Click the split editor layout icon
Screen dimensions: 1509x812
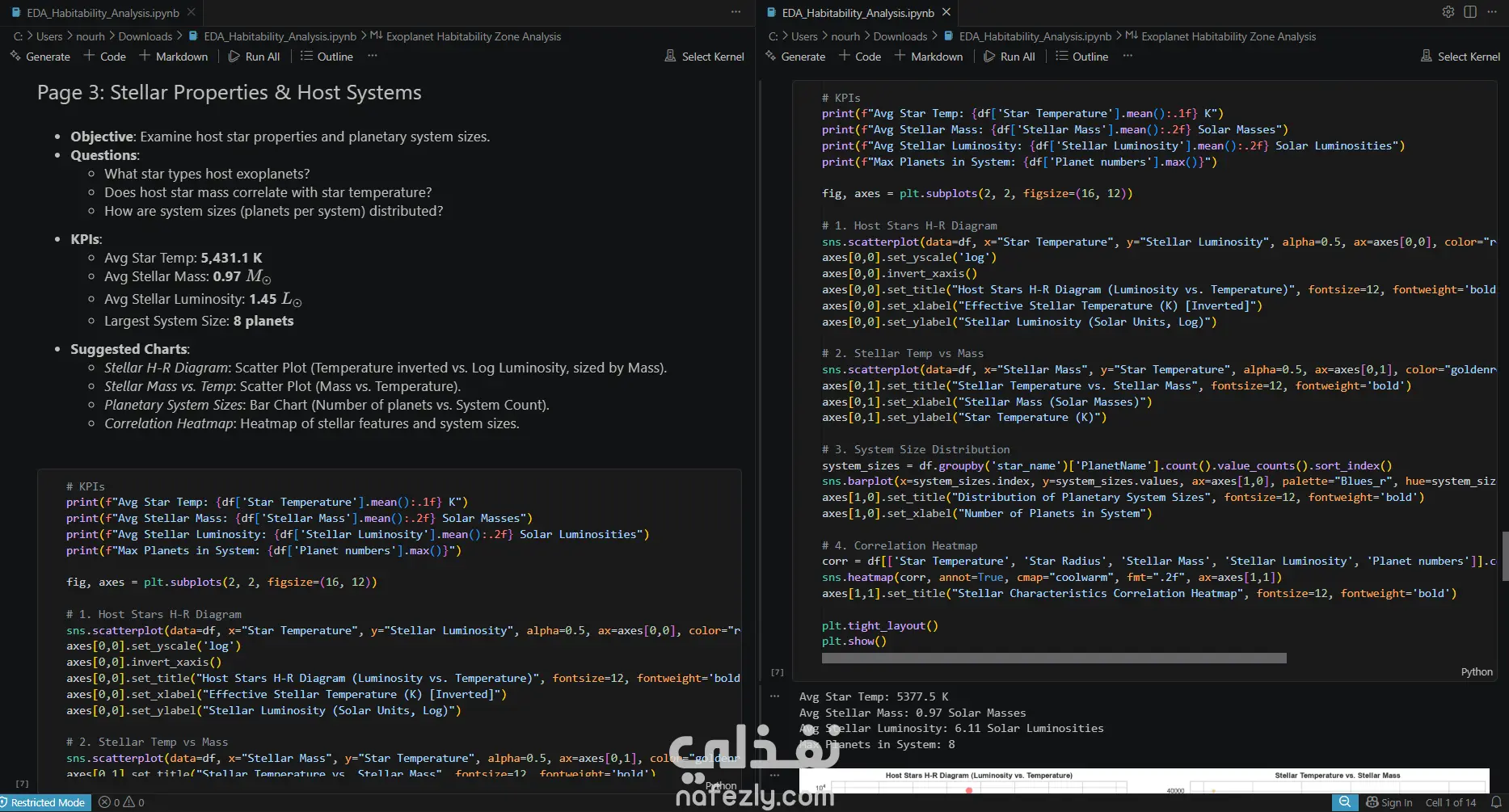coord(1470,12)
